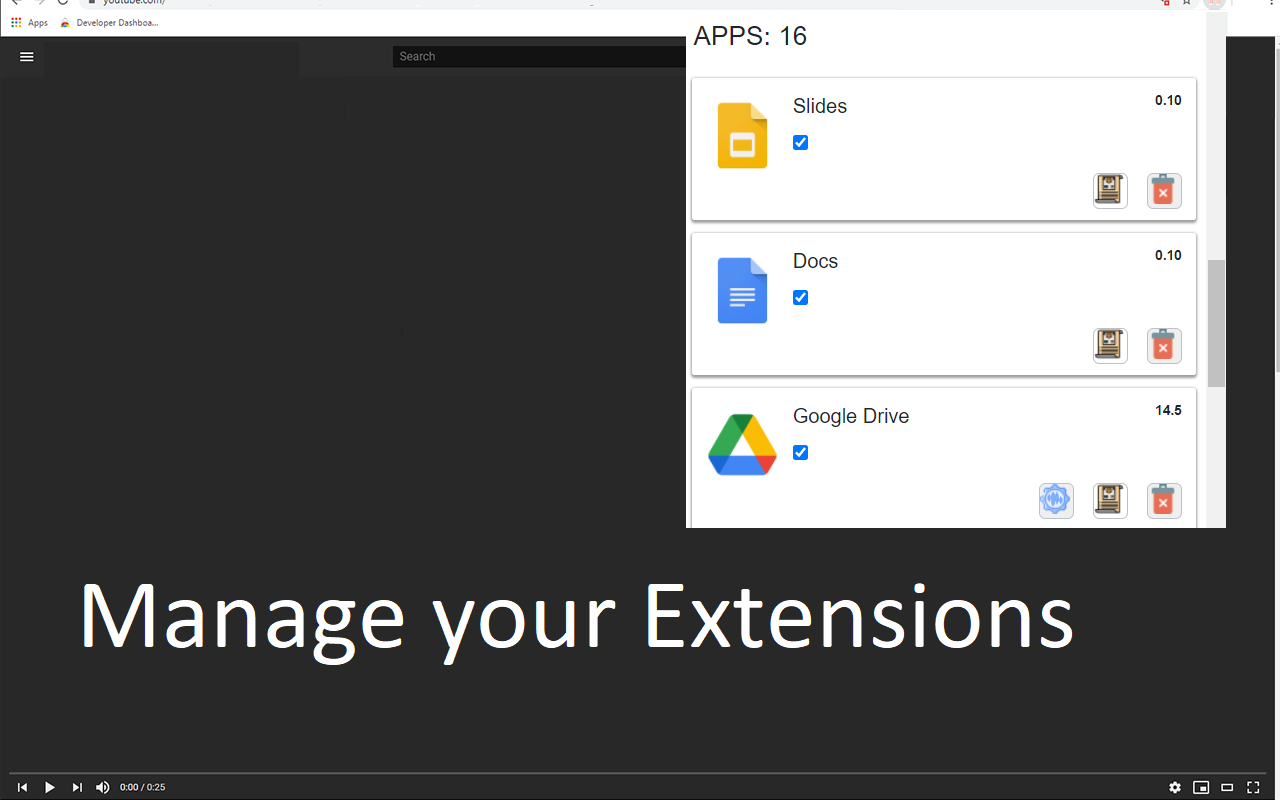Click Slides version 0.10

[1168, 100]
